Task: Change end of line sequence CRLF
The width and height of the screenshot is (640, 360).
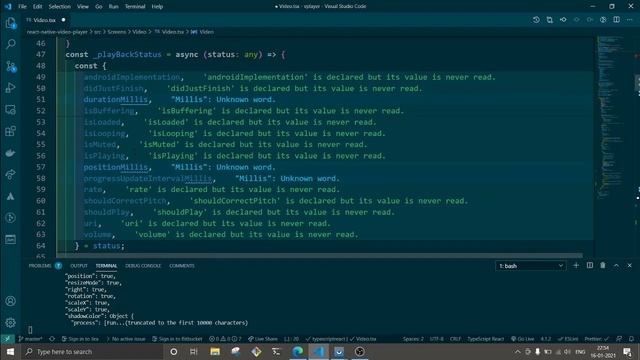Action: click(x=456, y=339)
